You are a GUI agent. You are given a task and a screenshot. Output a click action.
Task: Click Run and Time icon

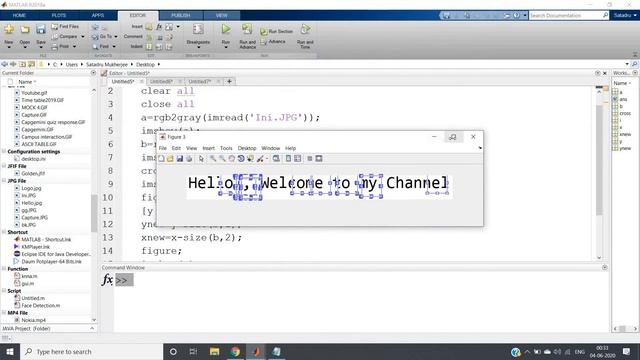pyautogui.click(x=305, y=29)
